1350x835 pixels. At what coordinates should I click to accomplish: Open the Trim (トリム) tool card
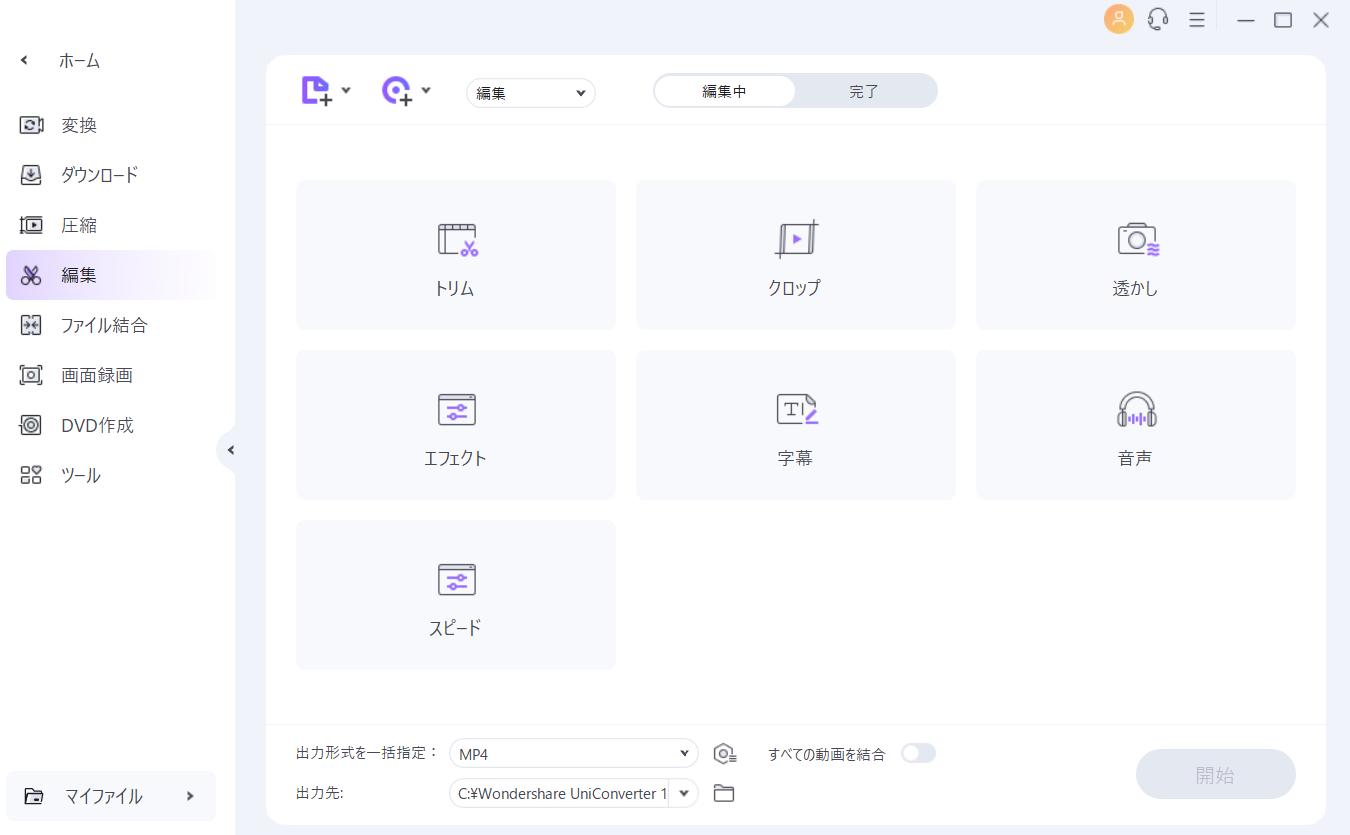456,255
